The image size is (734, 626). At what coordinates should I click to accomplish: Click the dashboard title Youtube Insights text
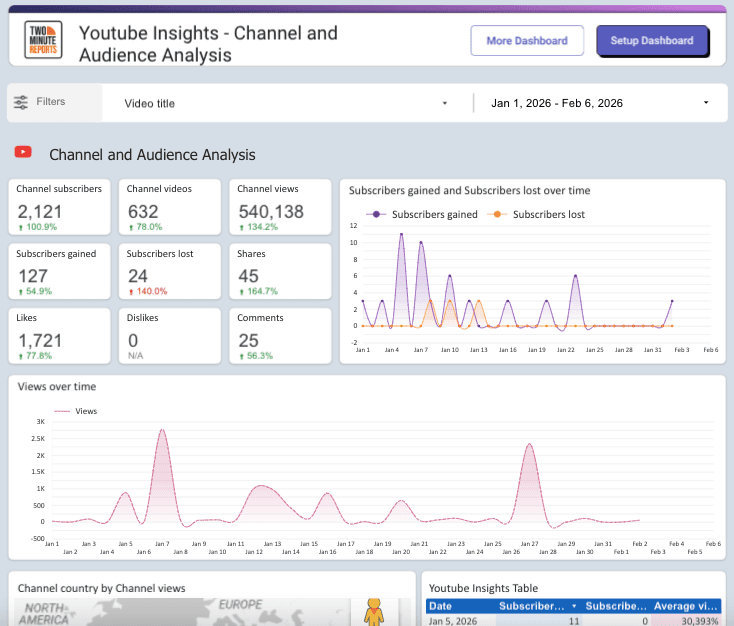208,44
